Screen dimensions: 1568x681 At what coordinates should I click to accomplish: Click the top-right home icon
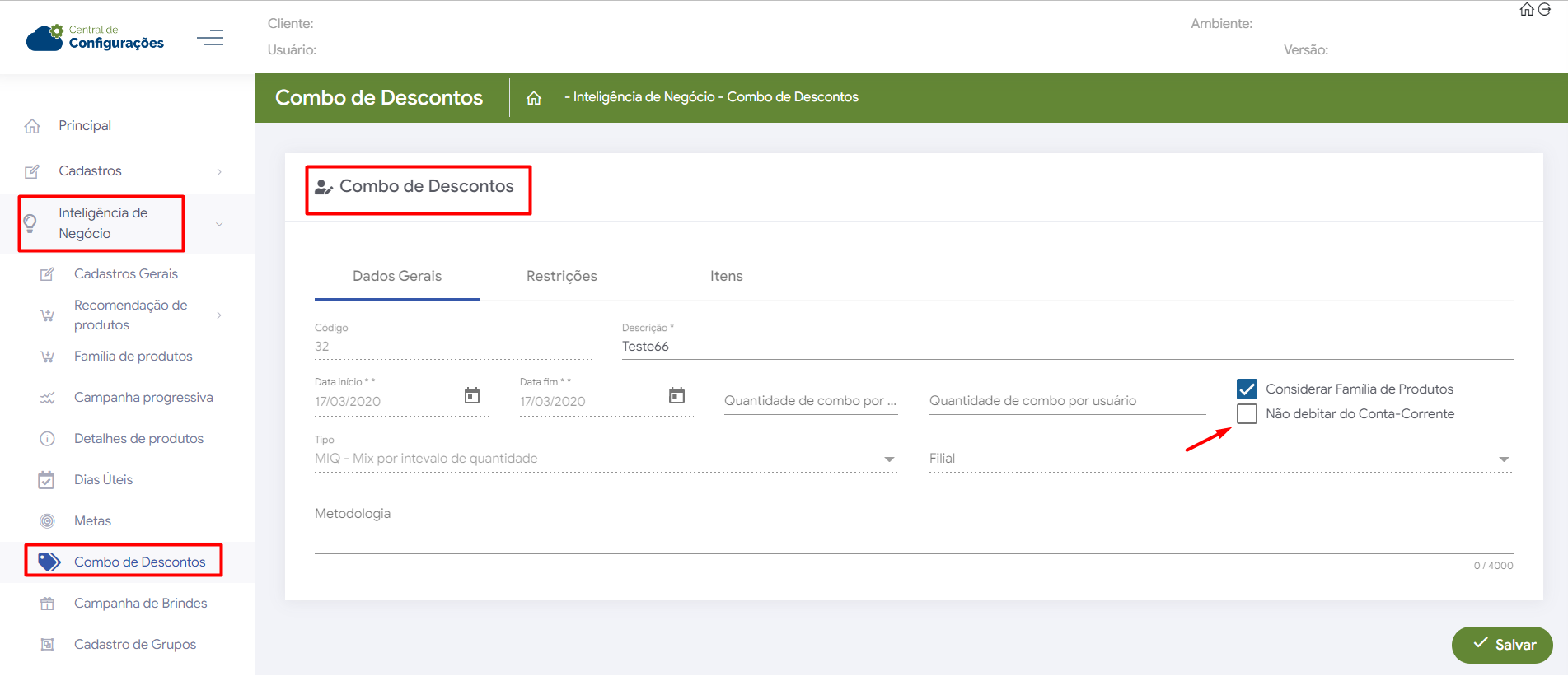1527,9
